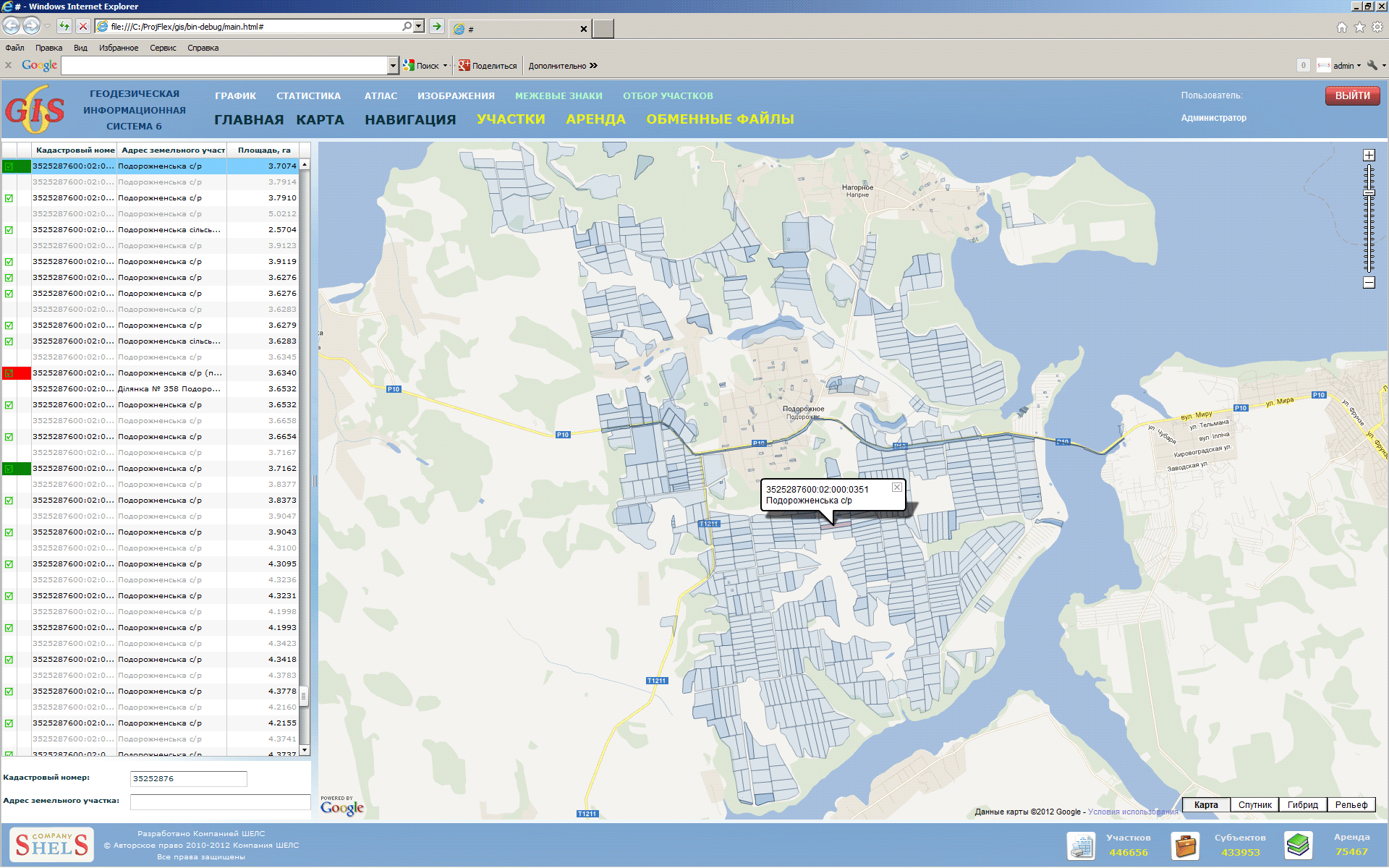Click the Участков printer document icon
The image size is (1389, 868).
[x=1081, y=845]
